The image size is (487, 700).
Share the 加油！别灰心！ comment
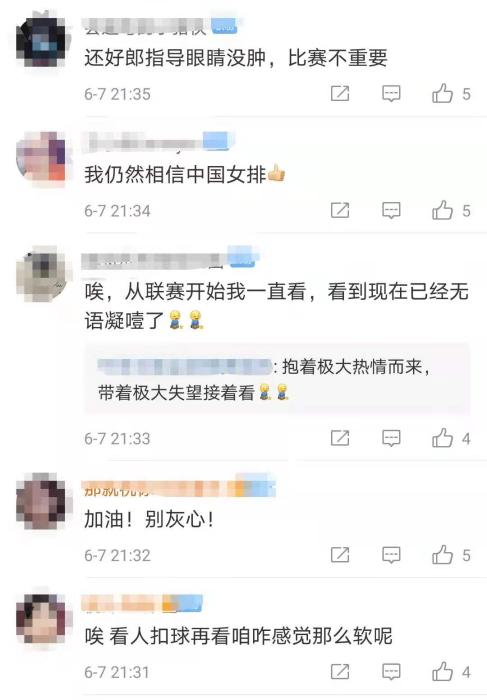340,555
